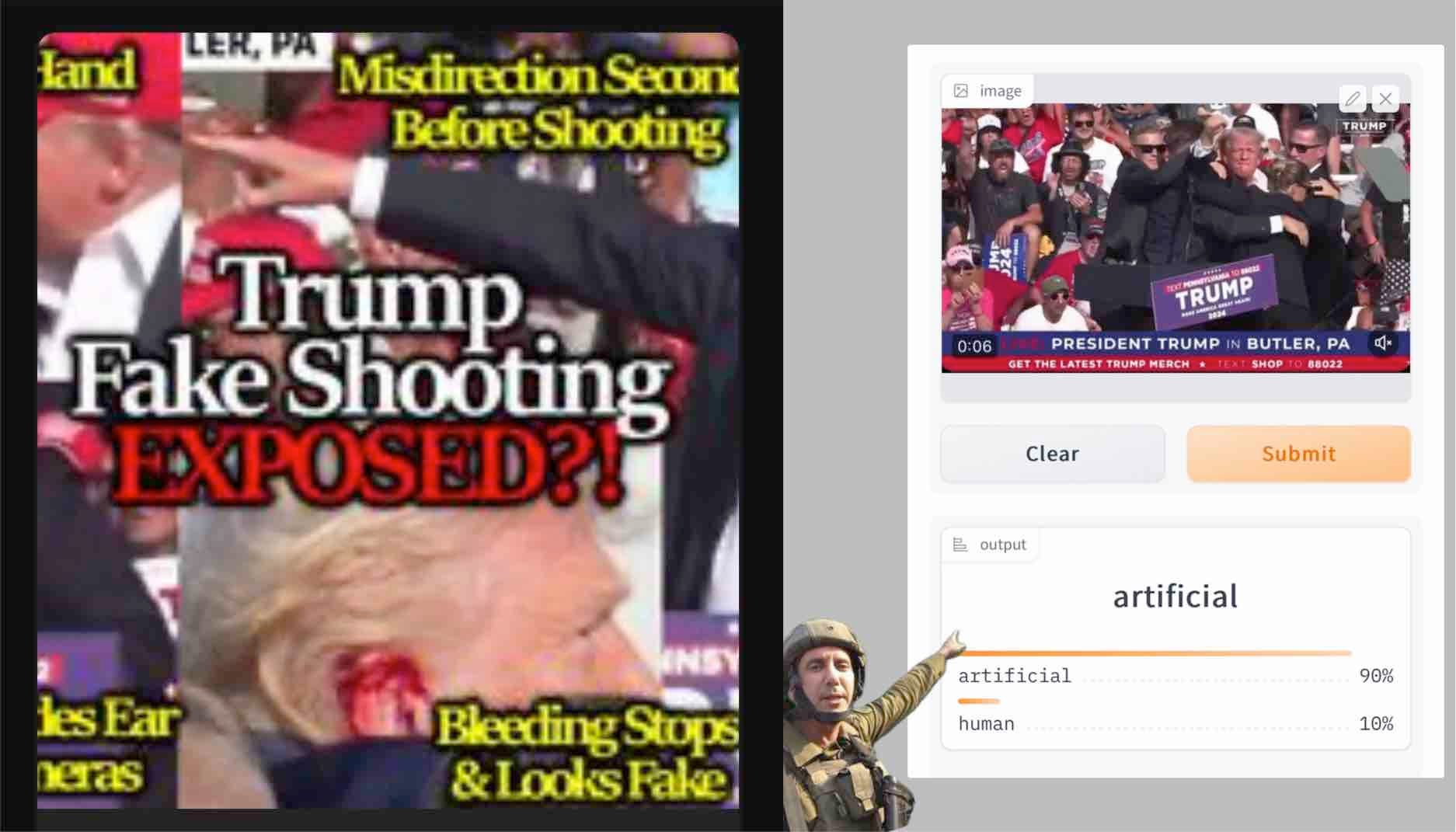Viewport: 1456px width, 832px height.
Task: Remove the uploaded image with the X icon
Action: tap(1385, 99)
